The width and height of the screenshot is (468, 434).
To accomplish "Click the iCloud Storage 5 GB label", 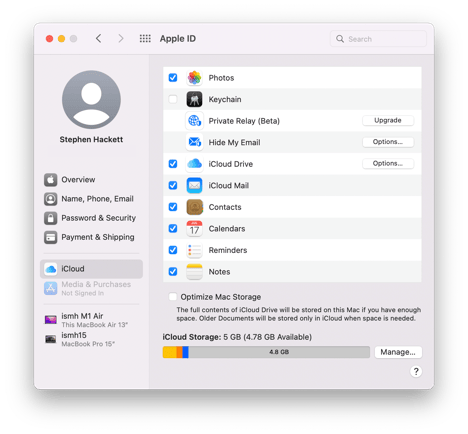I will pos(237,337).
